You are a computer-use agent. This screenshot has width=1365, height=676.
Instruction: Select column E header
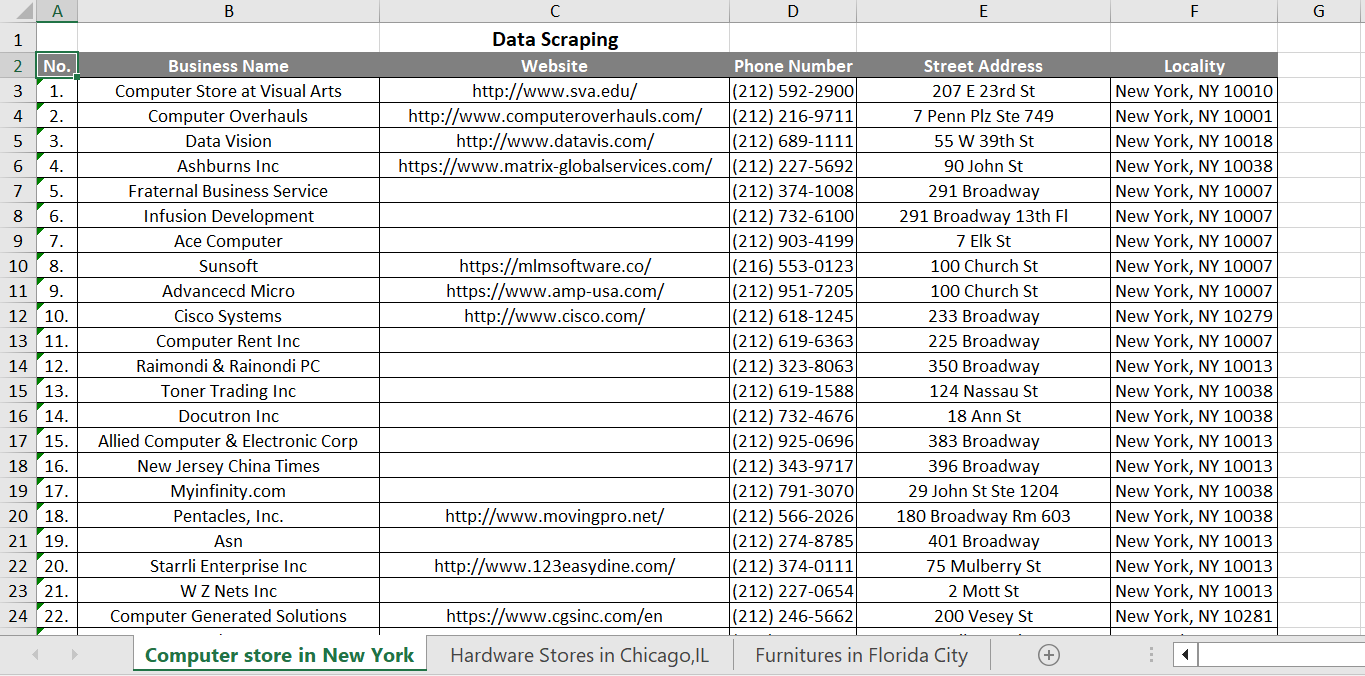[983, 11]
